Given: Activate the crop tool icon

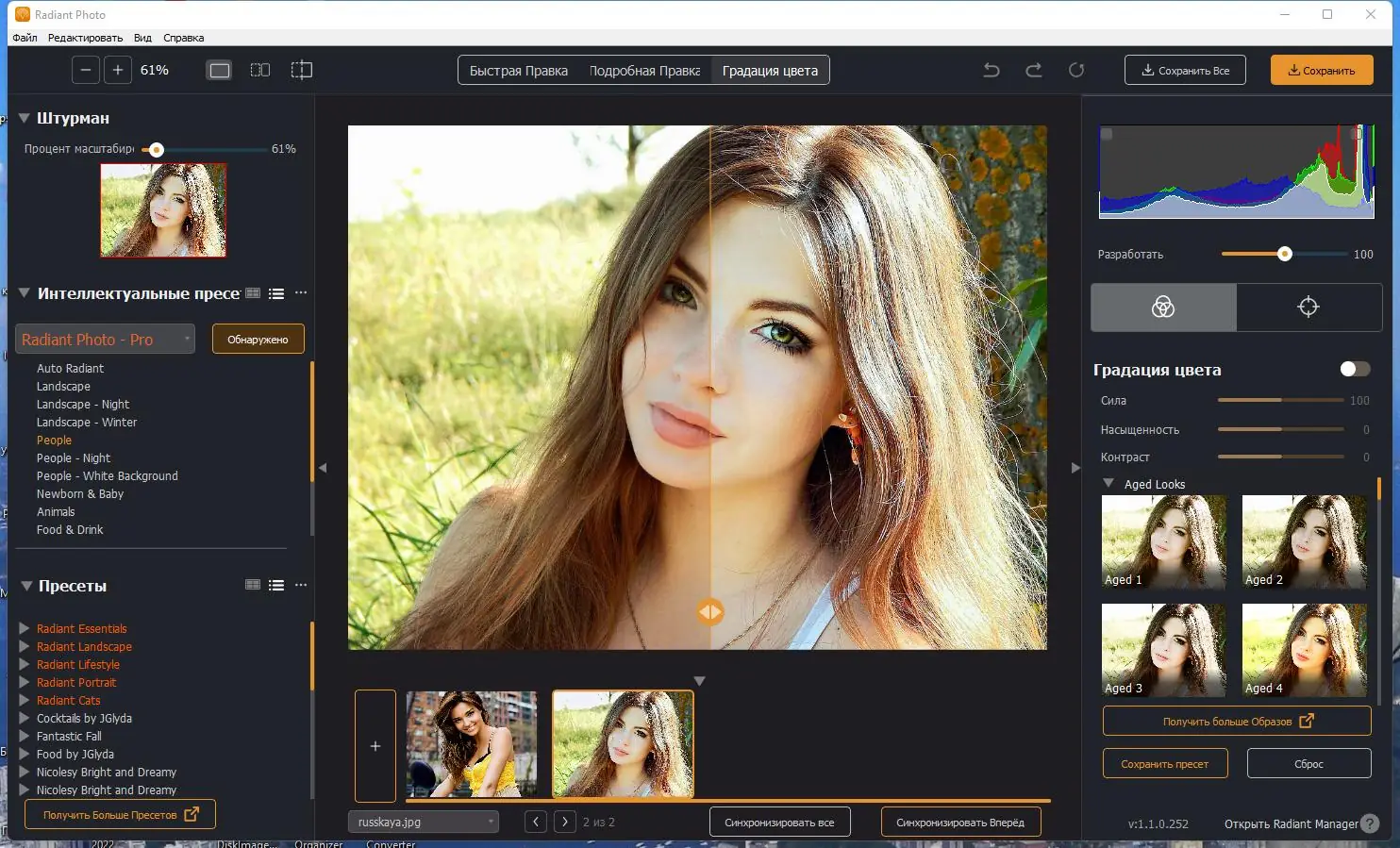Looking at the screenshot, I should [301, 70].
